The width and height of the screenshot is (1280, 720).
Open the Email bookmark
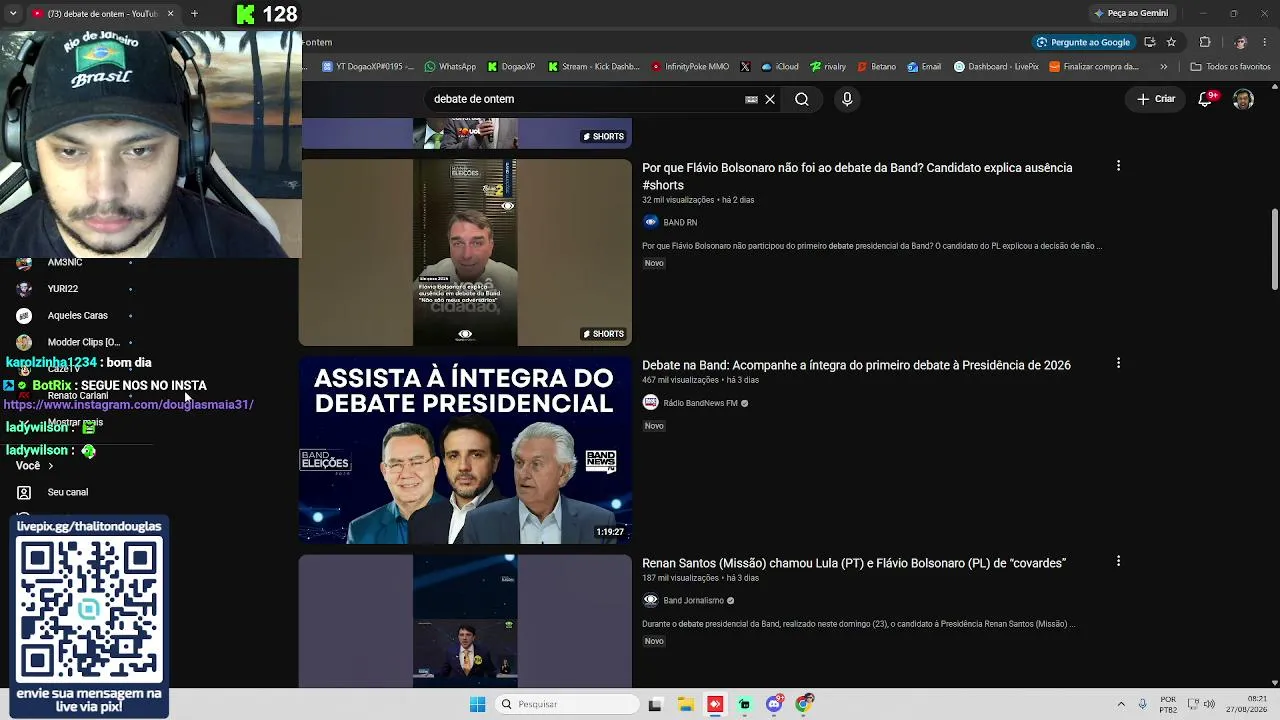[x=924, y=67]
